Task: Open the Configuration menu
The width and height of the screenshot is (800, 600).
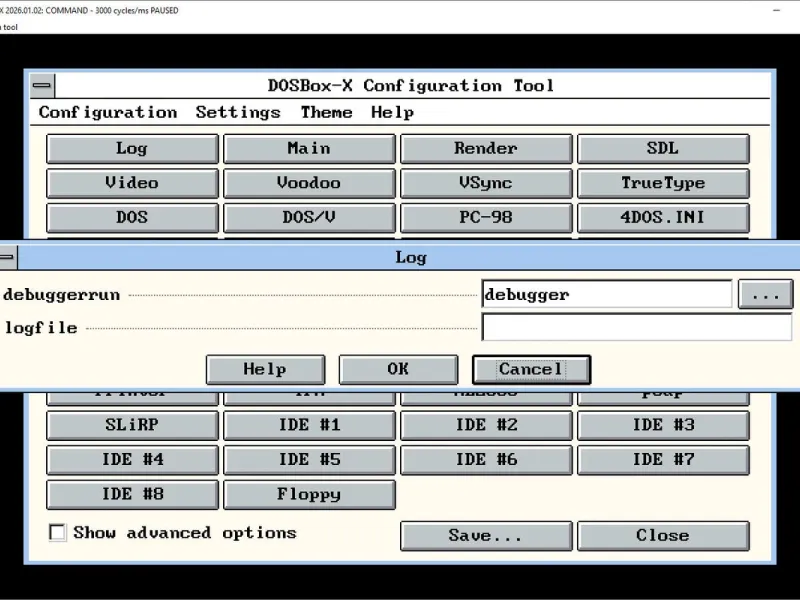Action: point(108,112)
